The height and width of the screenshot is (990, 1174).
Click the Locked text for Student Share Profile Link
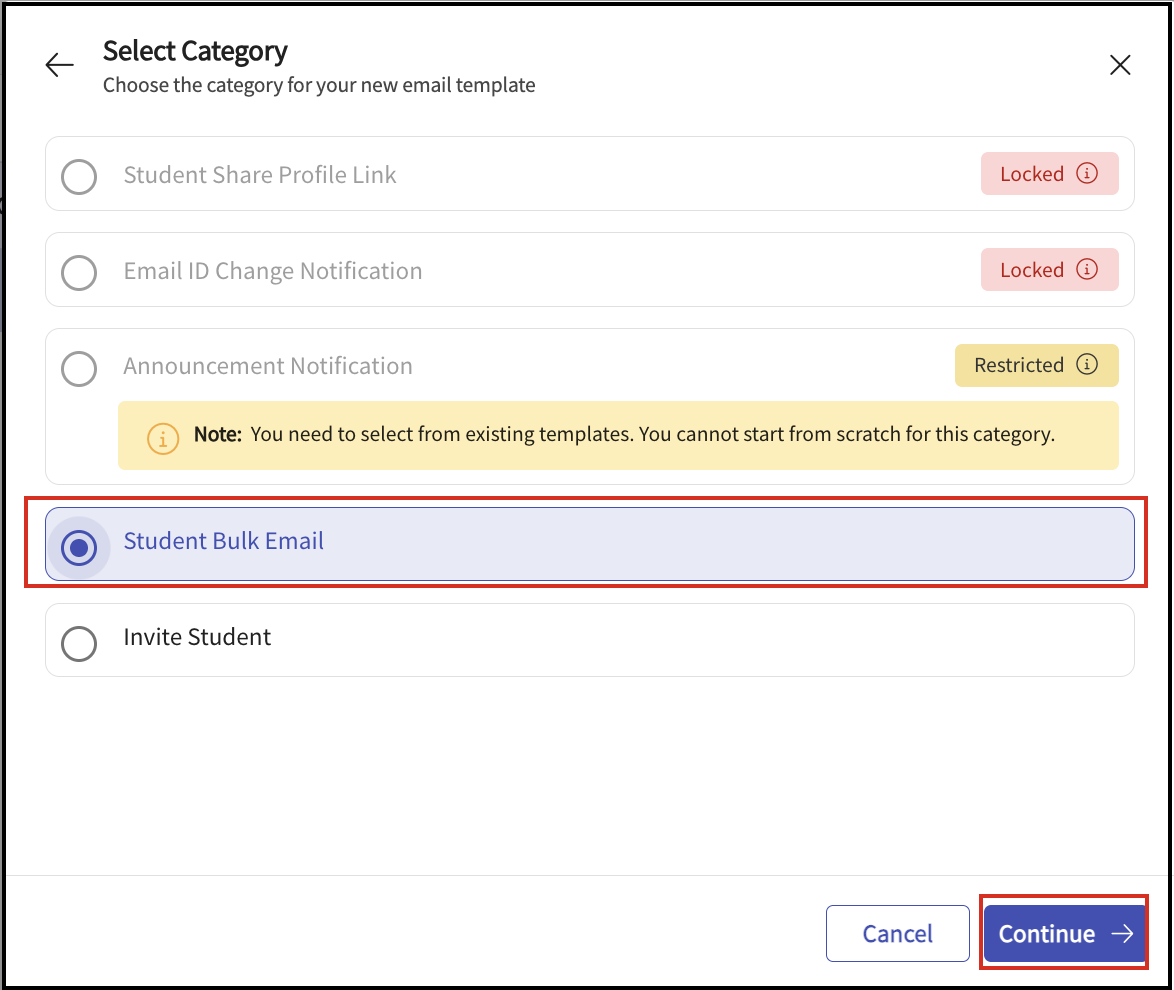click(x=1031, y=174)
